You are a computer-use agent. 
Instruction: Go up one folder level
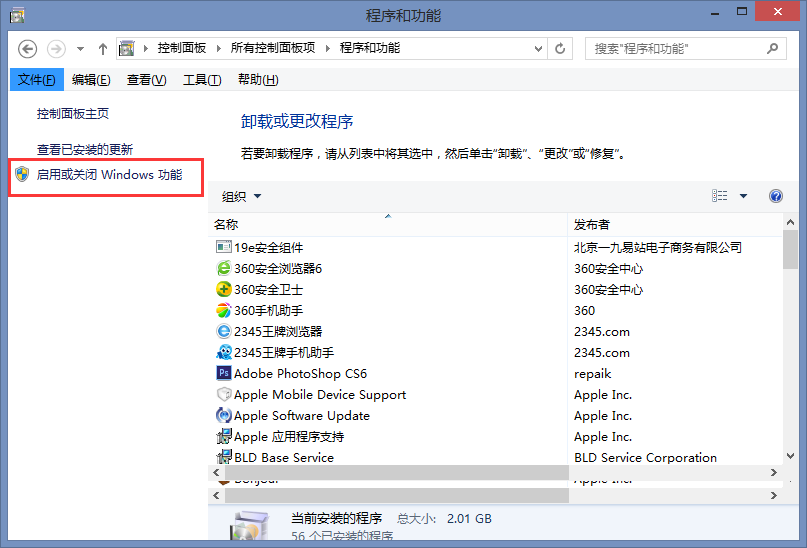click(x=103, y=49)
